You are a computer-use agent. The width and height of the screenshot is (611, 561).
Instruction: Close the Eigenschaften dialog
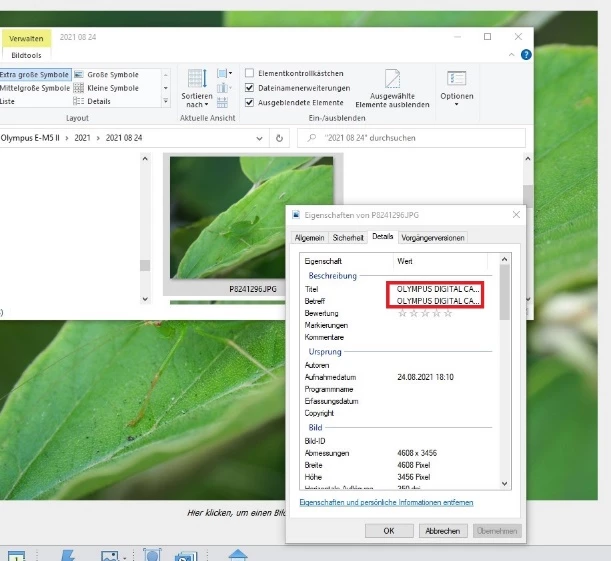click(516, 215)
